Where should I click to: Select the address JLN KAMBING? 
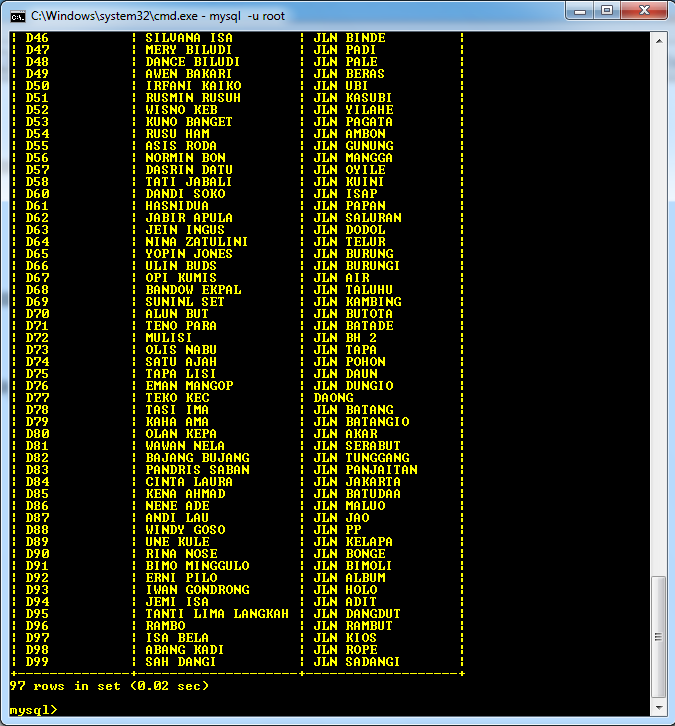coord(357,303)
